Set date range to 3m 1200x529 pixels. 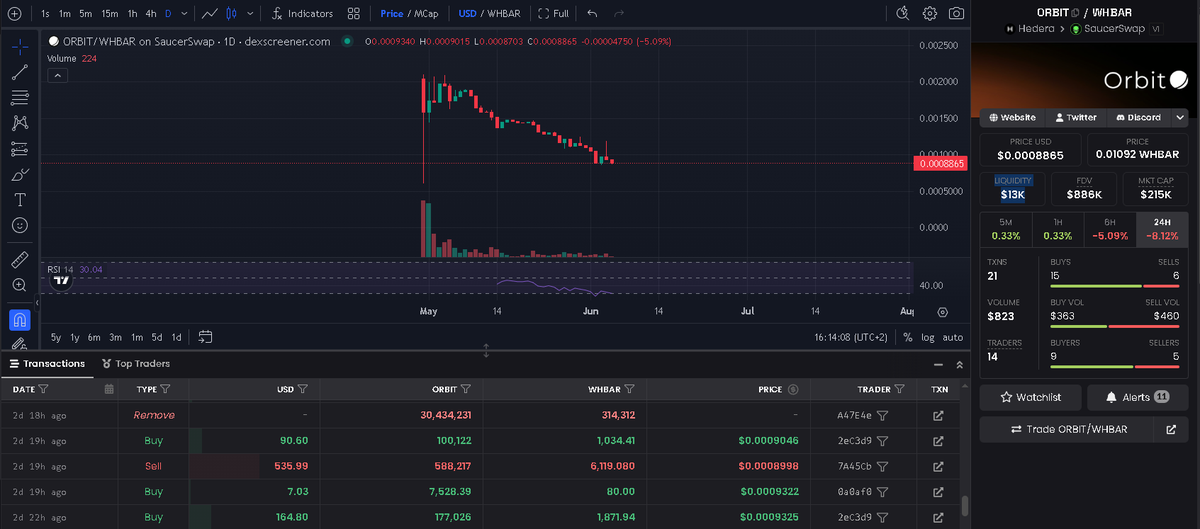click(115, 337)
